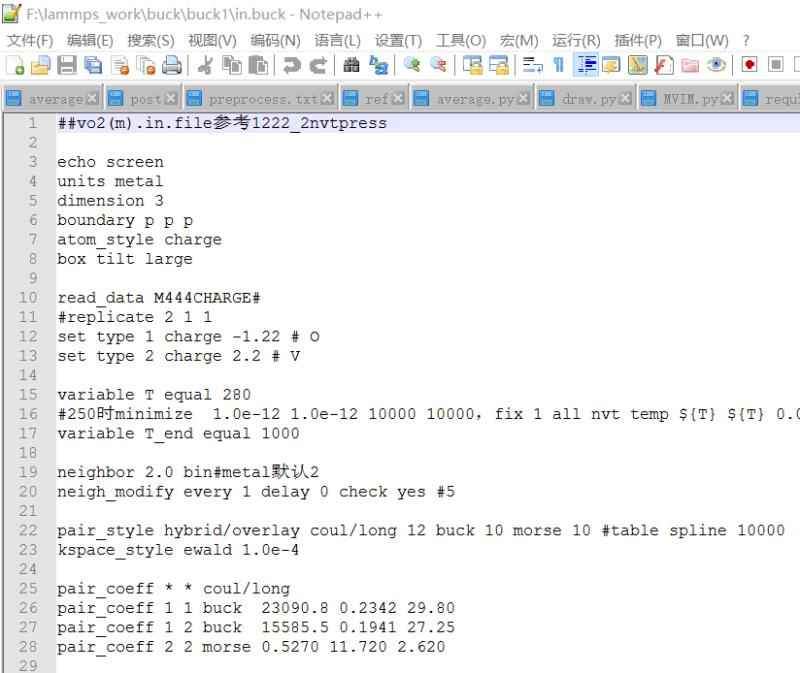Open the 语言(L) menu
800x673 pixels.
pyautogui.click(x=337, y=40)
